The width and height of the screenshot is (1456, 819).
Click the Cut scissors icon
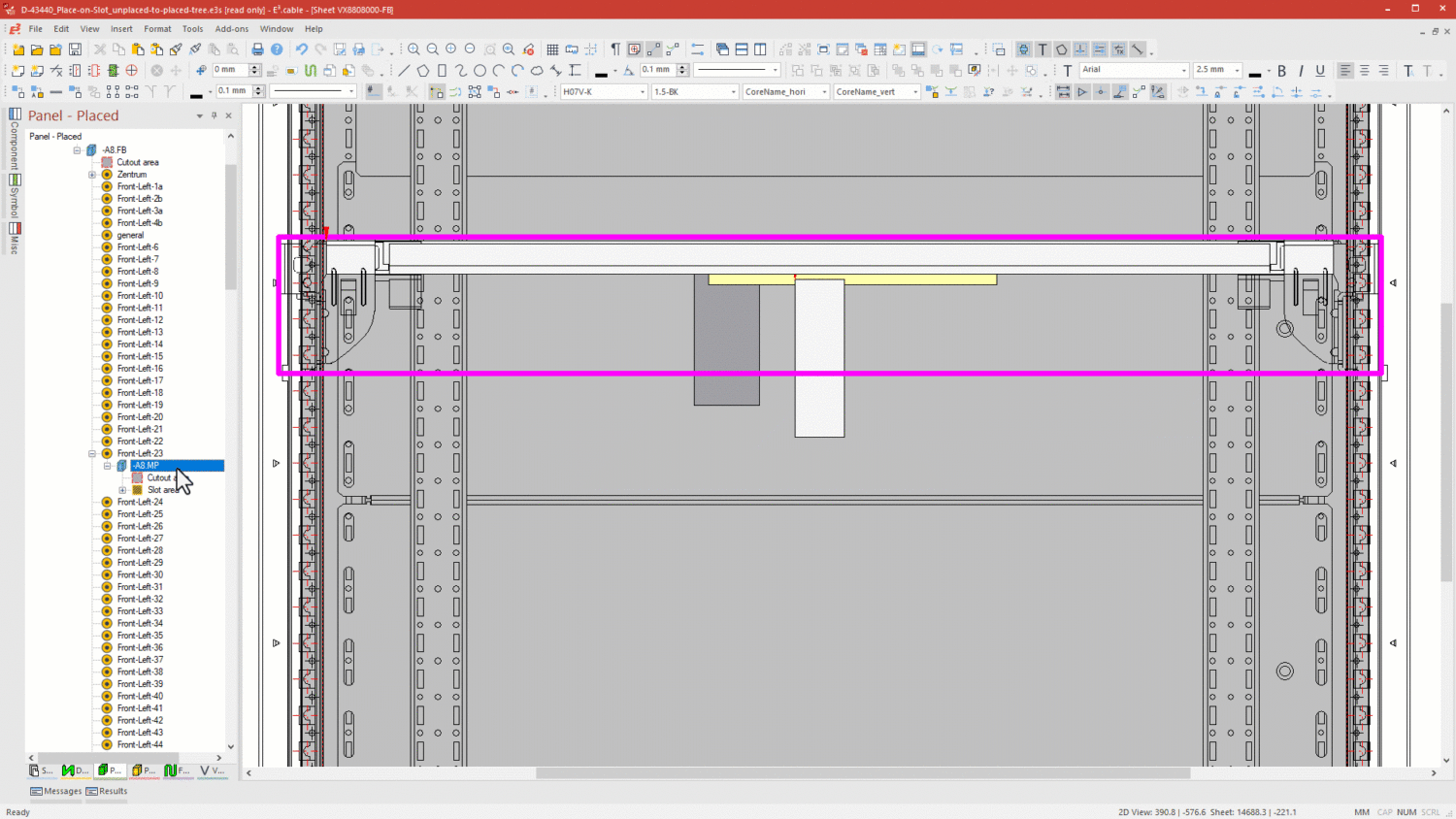pyautogui.click(x=99, y=49)
